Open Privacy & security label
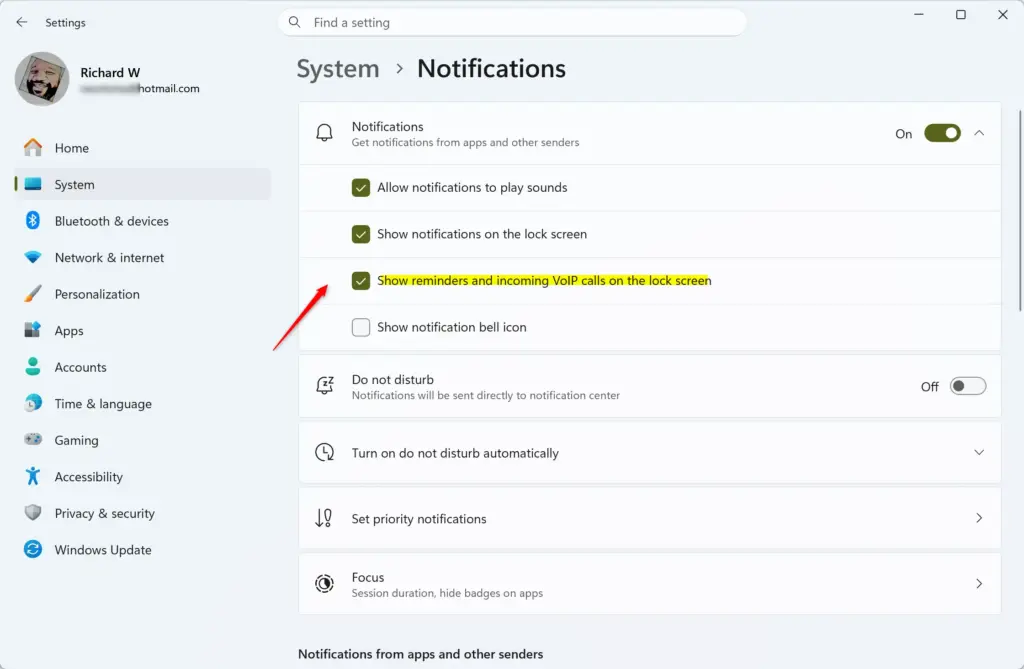Image resolution: width=1024 pixels, height=669 pixels. (x=104, y=514)
